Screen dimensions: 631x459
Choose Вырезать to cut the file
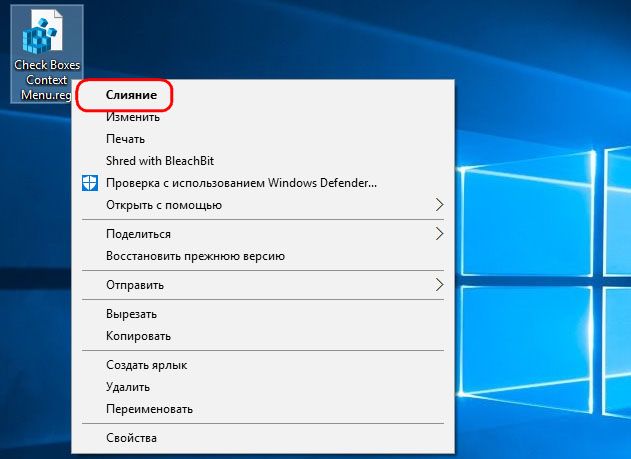click(263, 314)
